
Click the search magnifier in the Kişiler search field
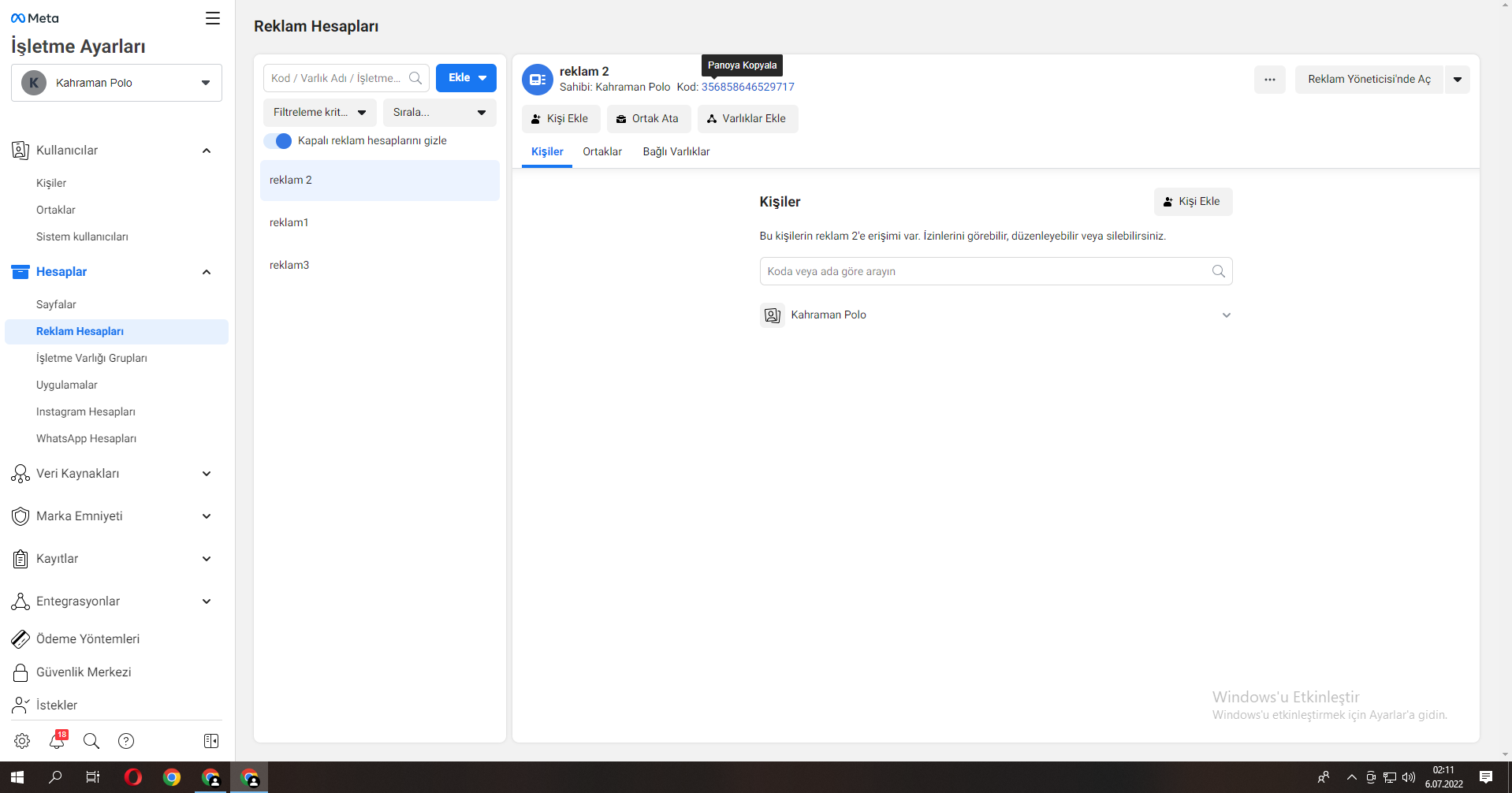coord(1218,271)
